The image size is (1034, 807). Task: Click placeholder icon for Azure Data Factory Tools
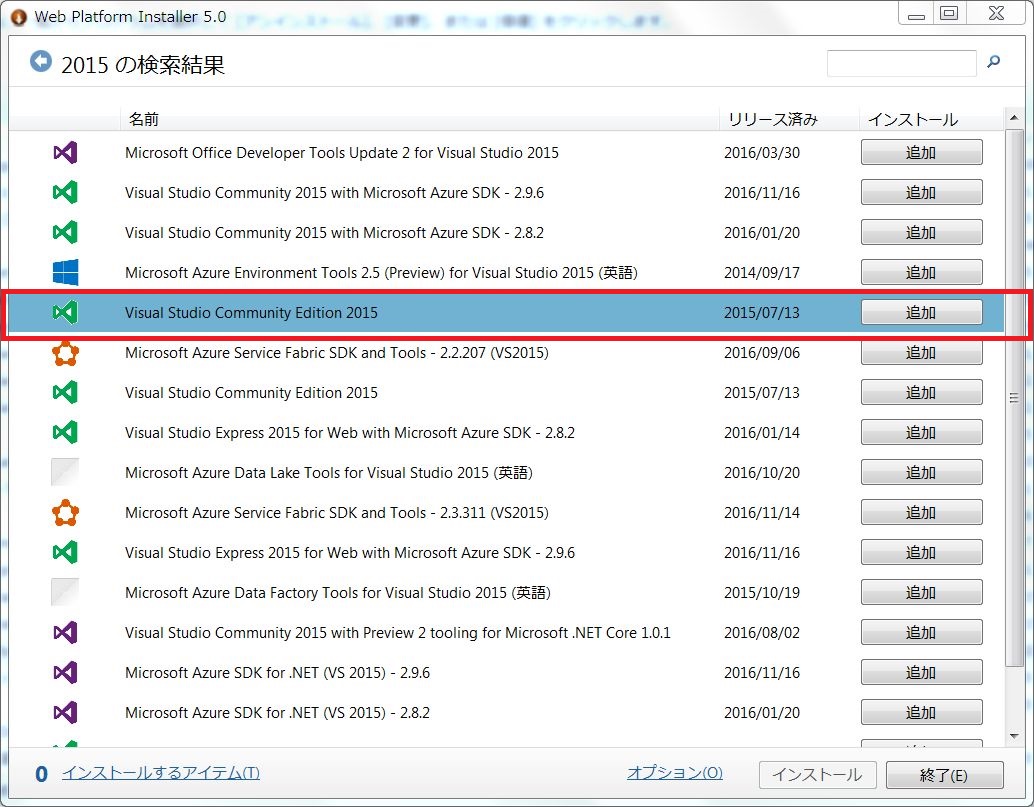point(65,593)
